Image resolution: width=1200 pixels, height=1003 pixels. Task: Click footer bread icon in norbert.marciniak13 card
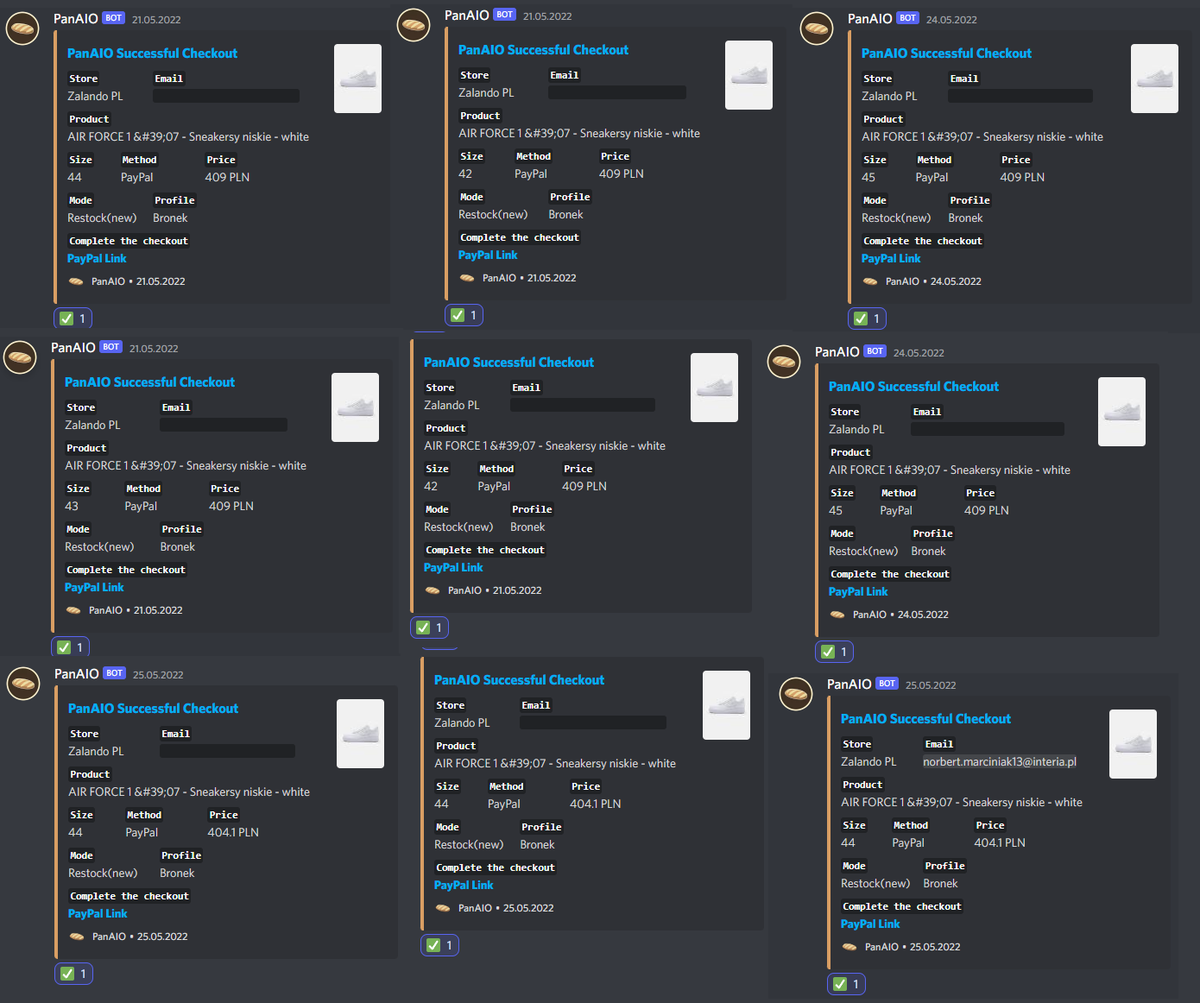point(849,947)
